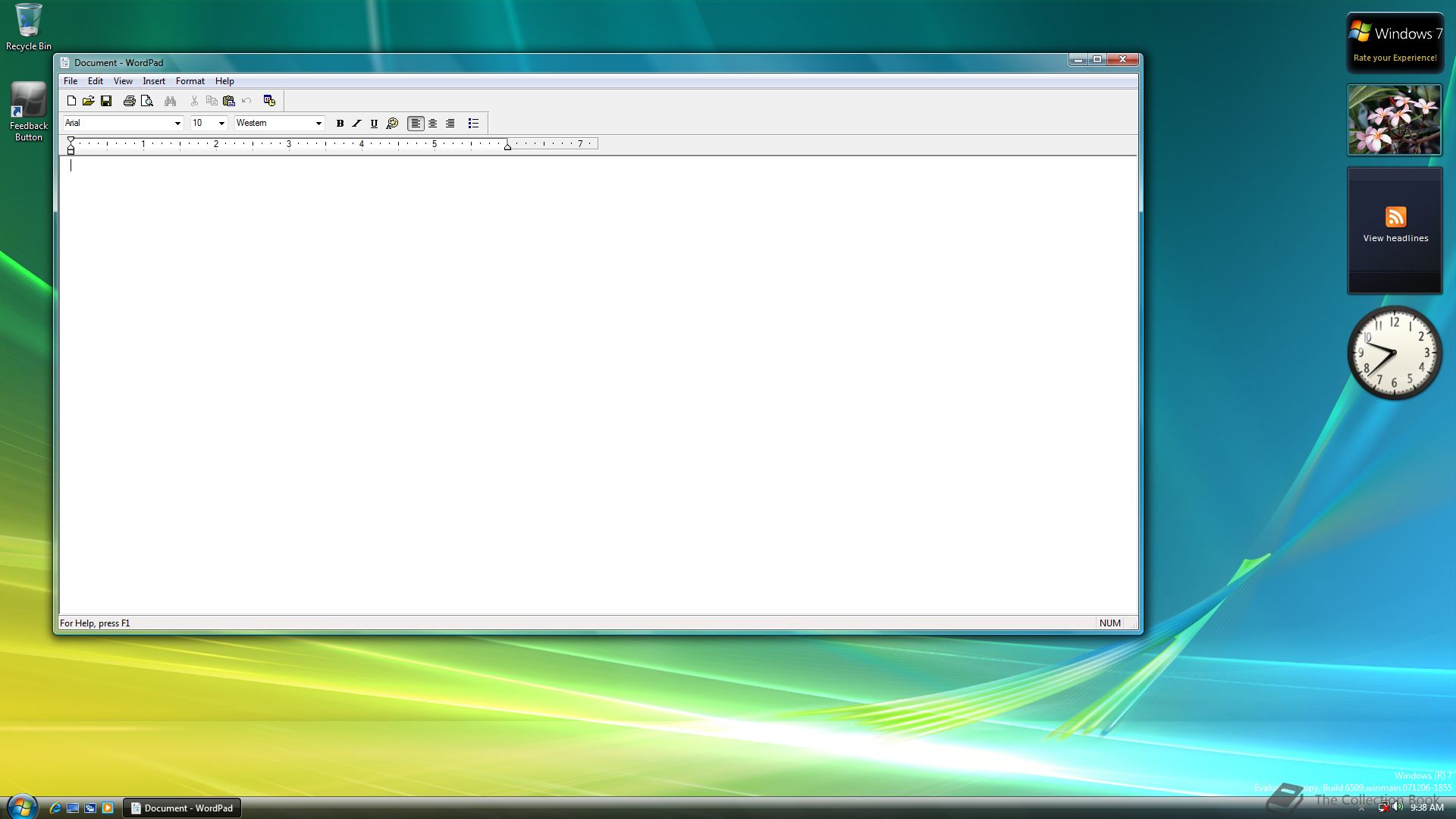The width and height of the screenshot is (1456, 819).
Task: Save the document with the floppy disk icon
Action: click(x=106, y=100)
